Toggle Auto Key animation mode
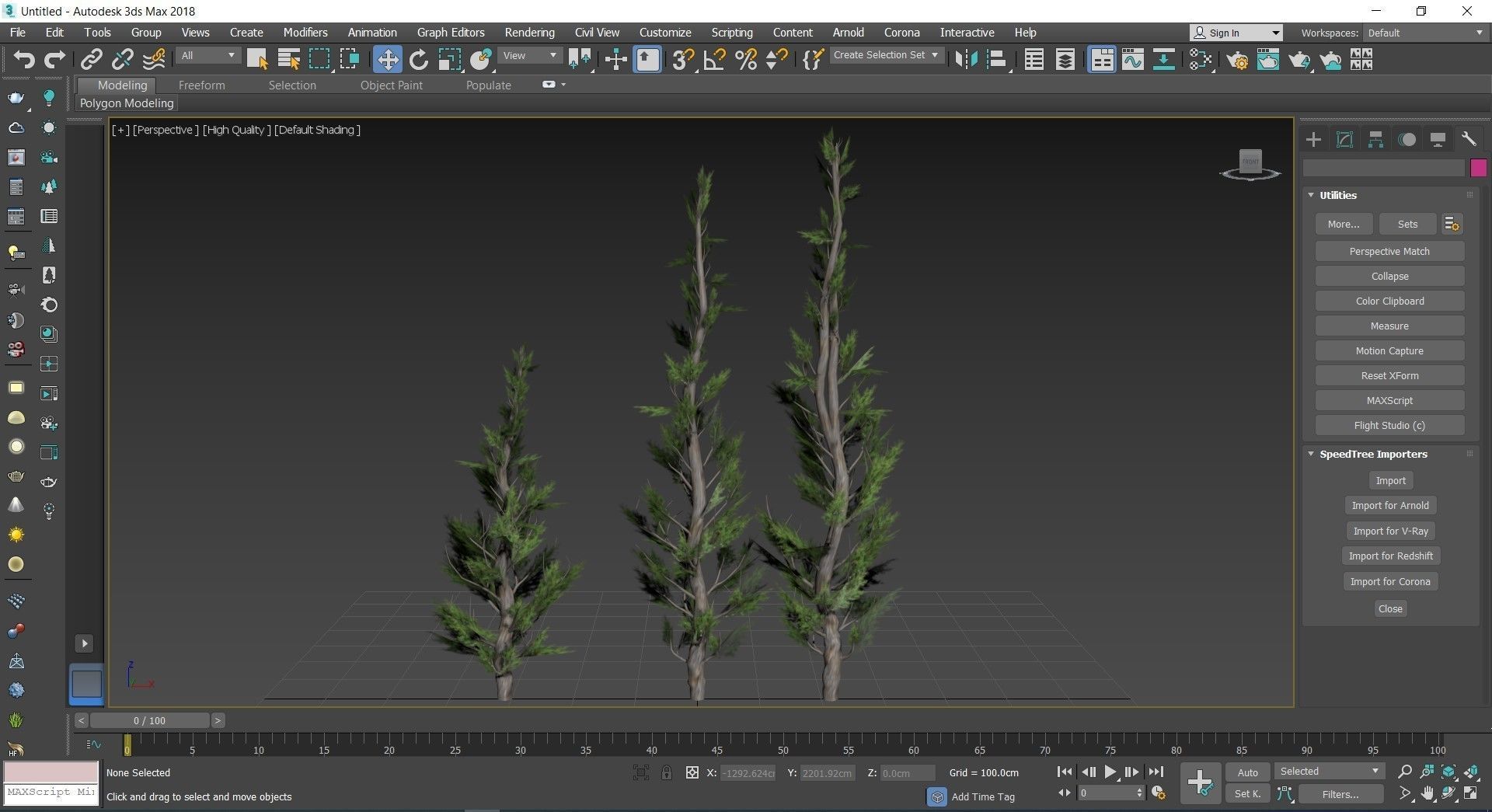Viewport: 1492px width, 812px height. (x=1247, y=772)
